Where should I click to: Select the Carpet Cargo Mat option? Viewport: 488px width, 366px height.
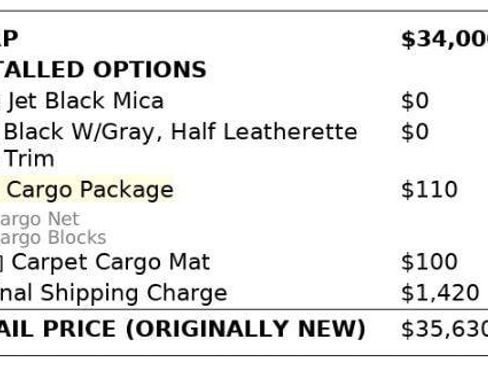(x=111, y=262)
